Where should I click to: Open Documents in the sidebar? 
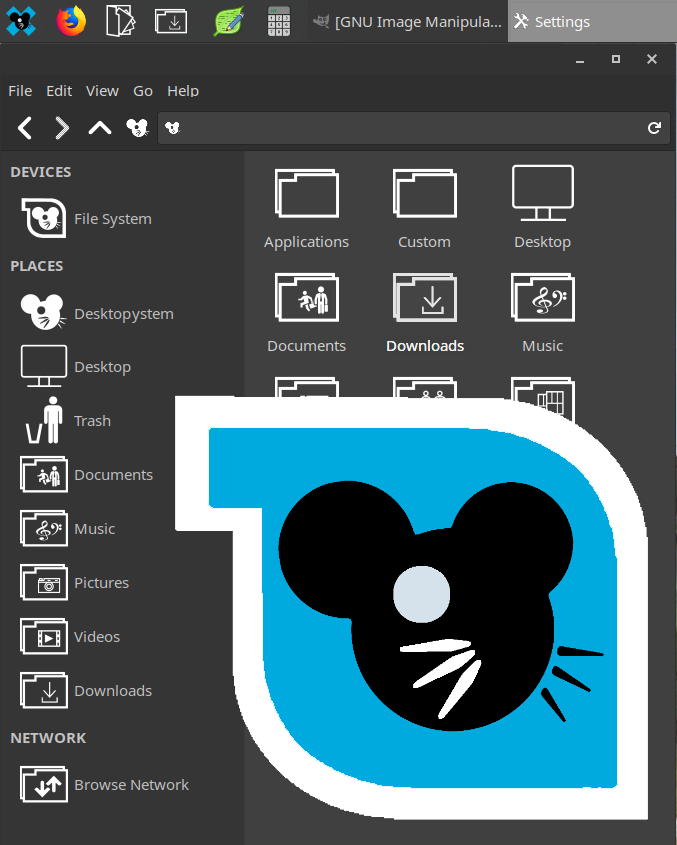pos(86,475)
